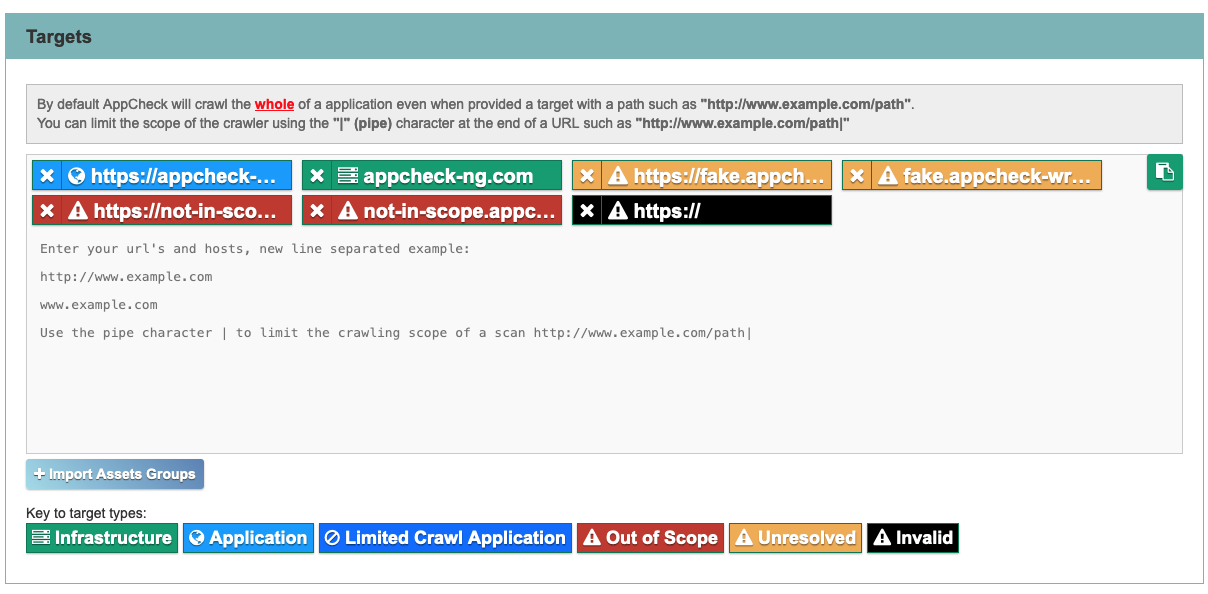Click the fake.appcheck-wr... tag text

996,176
